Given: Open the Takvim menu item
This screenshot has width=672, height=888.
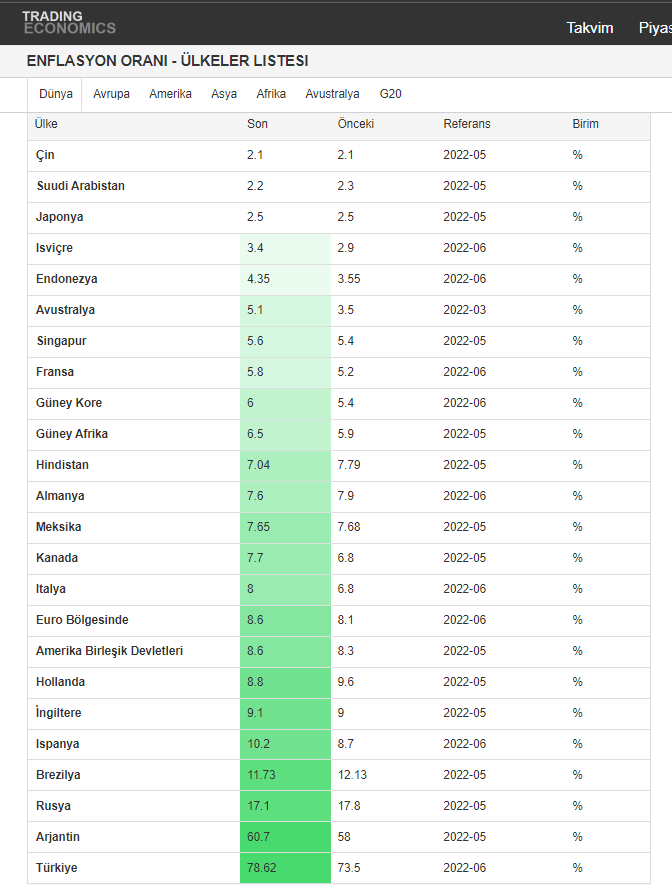Looking at the screenshot, I should pos(590,28).
